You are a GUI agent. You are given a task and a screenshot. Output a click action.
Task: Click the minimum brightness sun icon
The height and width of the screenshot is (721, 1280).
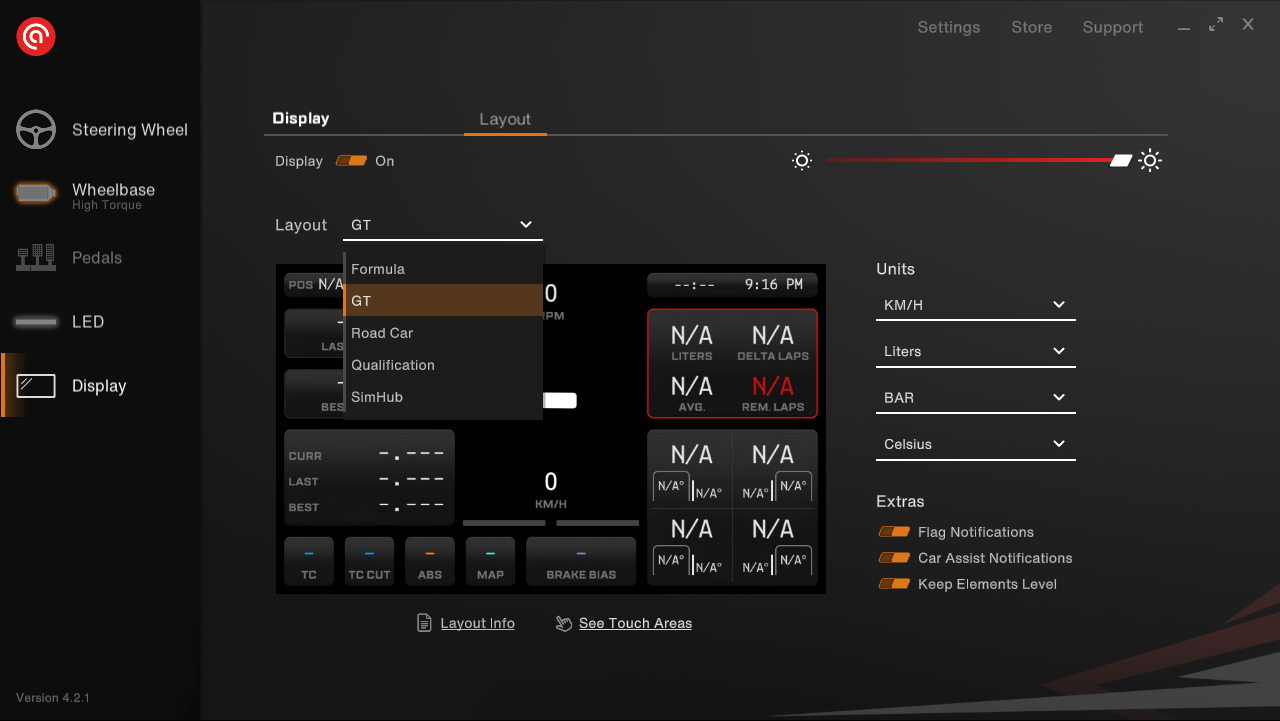click(x=801, y=161)
